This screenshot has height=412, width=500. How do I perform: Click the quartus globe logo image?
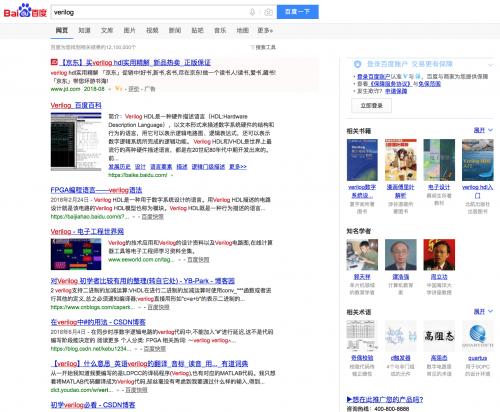coord(478,336)
